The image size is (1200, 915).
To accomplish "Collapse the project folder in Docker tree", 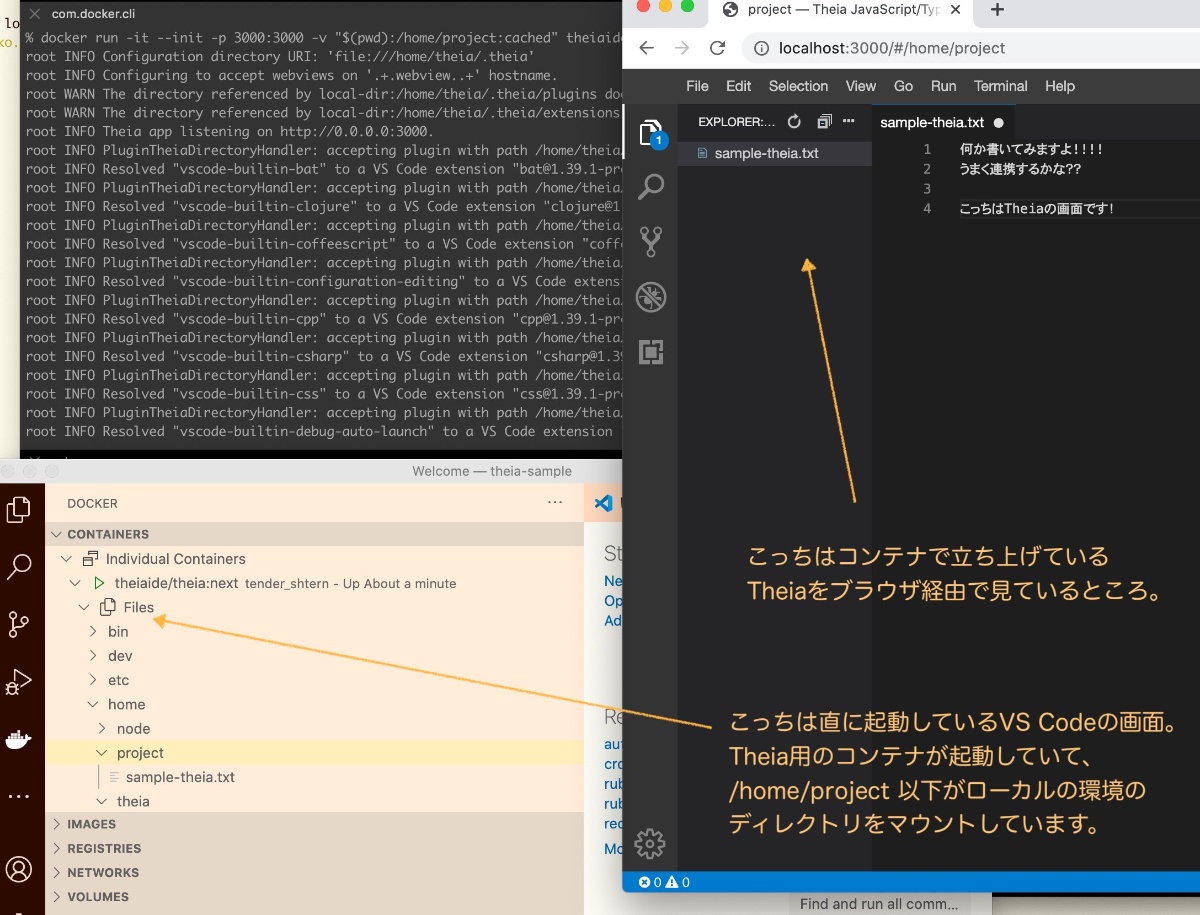I will tap(102, 753).
